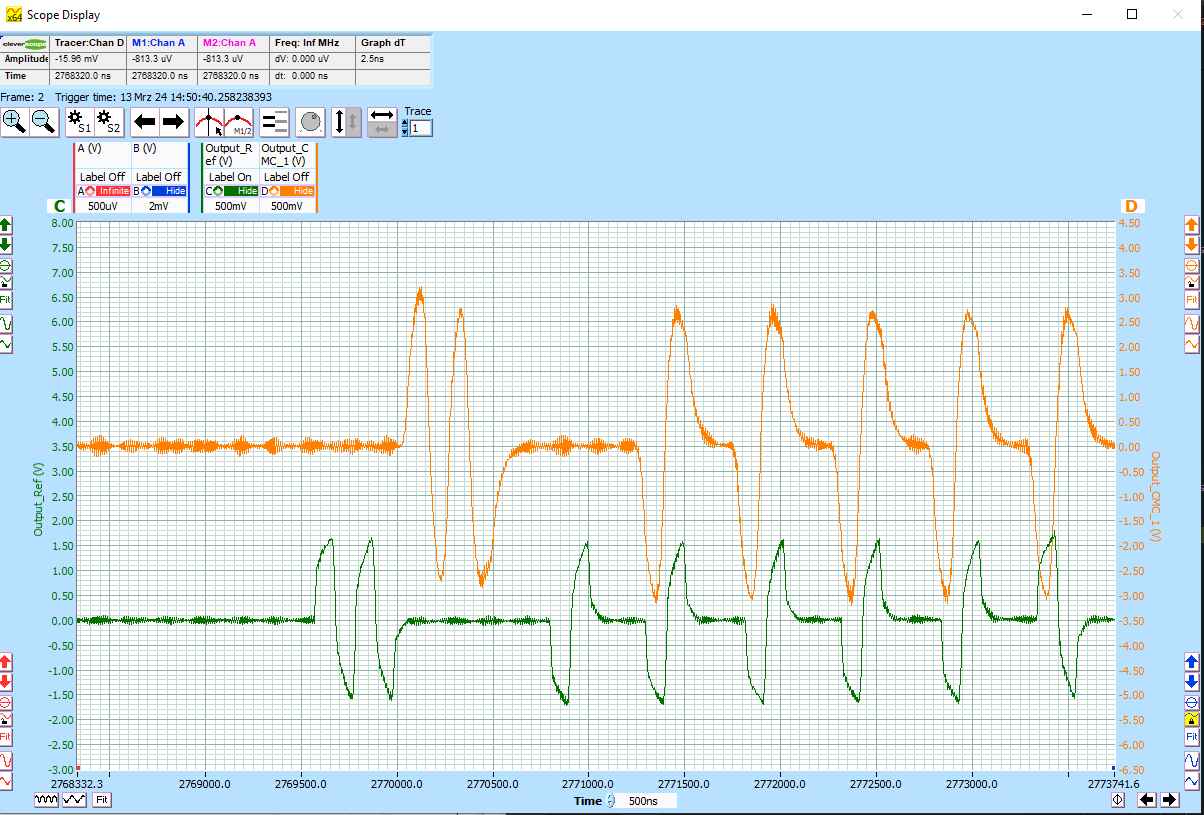Click the M1:Chan A column header

point(161,43)
